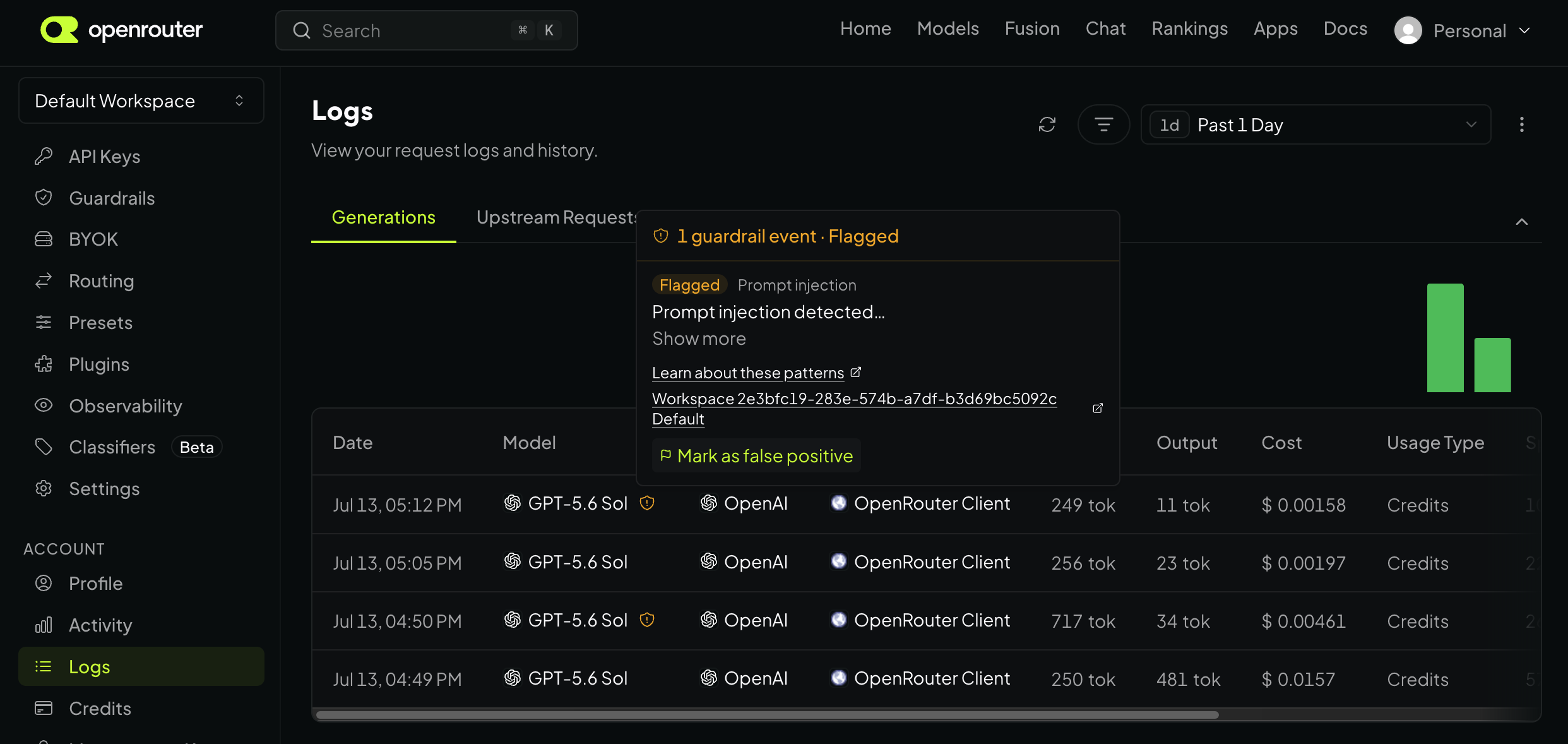Screen dimensions: 1568x744
Task: Click the Guardrails shield icon in sidebar
Action: [x=44, y=198]
